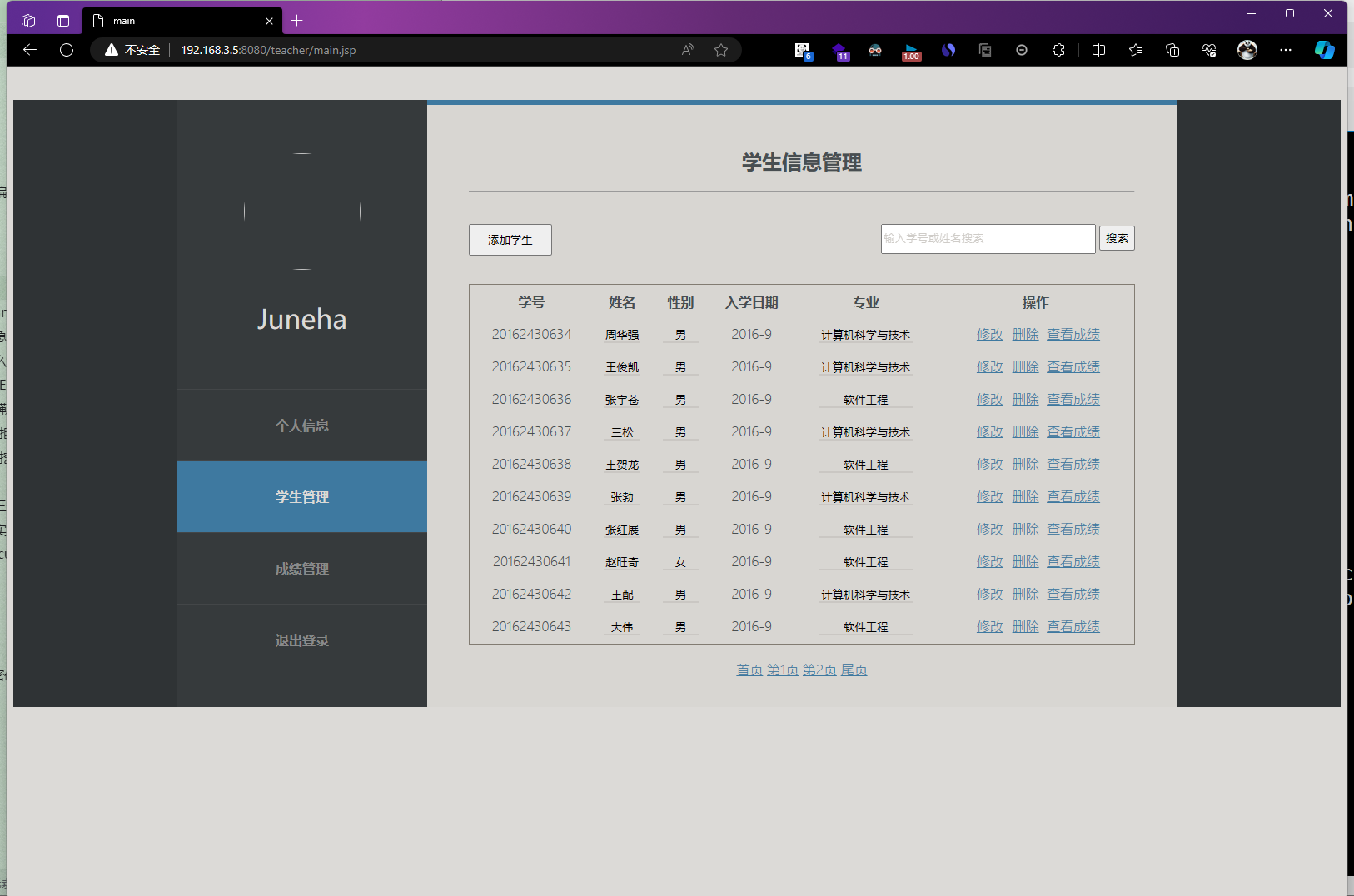Open 查看成绩 for student 王配
This screenshot has height=896, width=1354.
click(x=1073, y=595)
